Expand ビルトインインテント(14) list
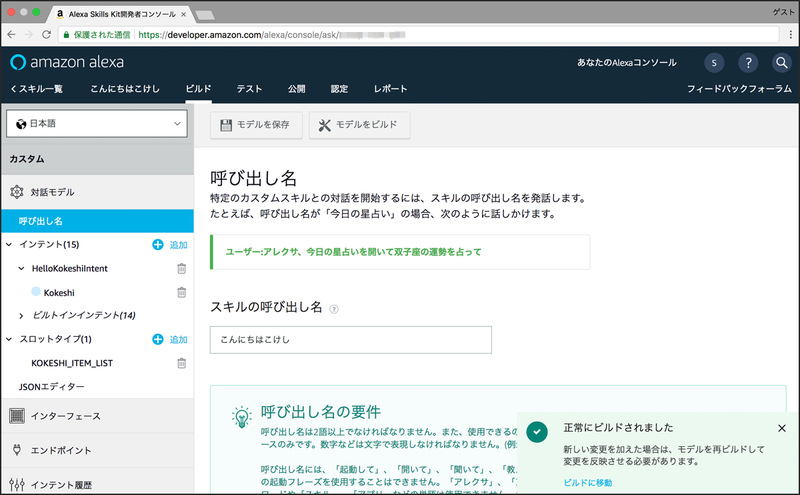 coord(21,316)
